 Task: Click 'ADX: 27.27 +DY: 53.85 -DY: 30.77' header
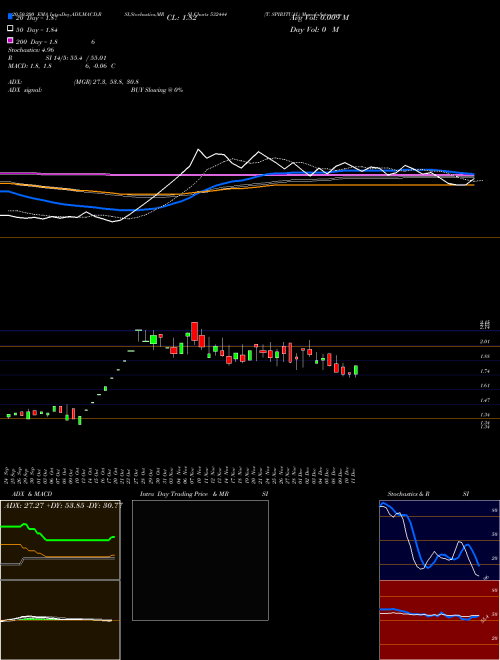tap(63, 505)
